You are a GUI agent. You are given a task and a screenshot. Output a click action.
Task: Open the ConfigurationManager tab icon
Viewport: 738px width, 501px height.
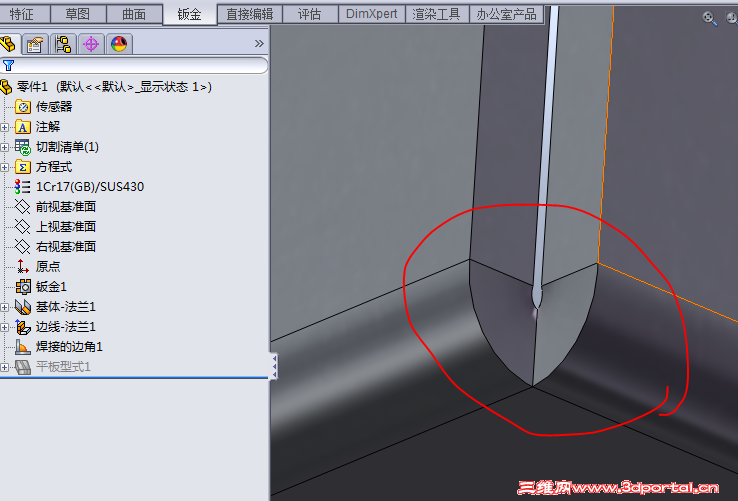pos(63,44)
